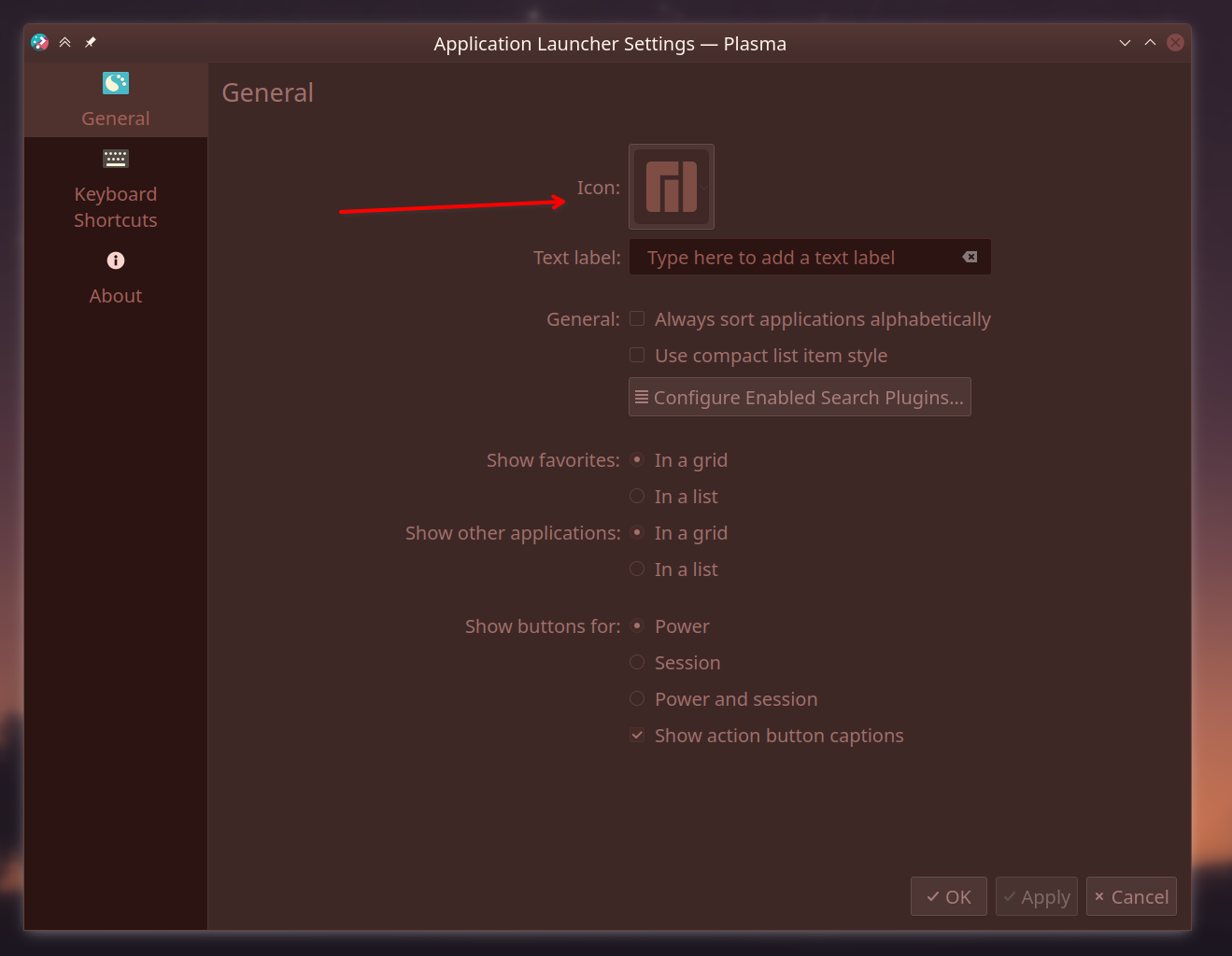The height and width of the screenshot is (956, 1232).
Task: Click the Manjaro launcher icon chooser button
Action: (x=672, y=187)
